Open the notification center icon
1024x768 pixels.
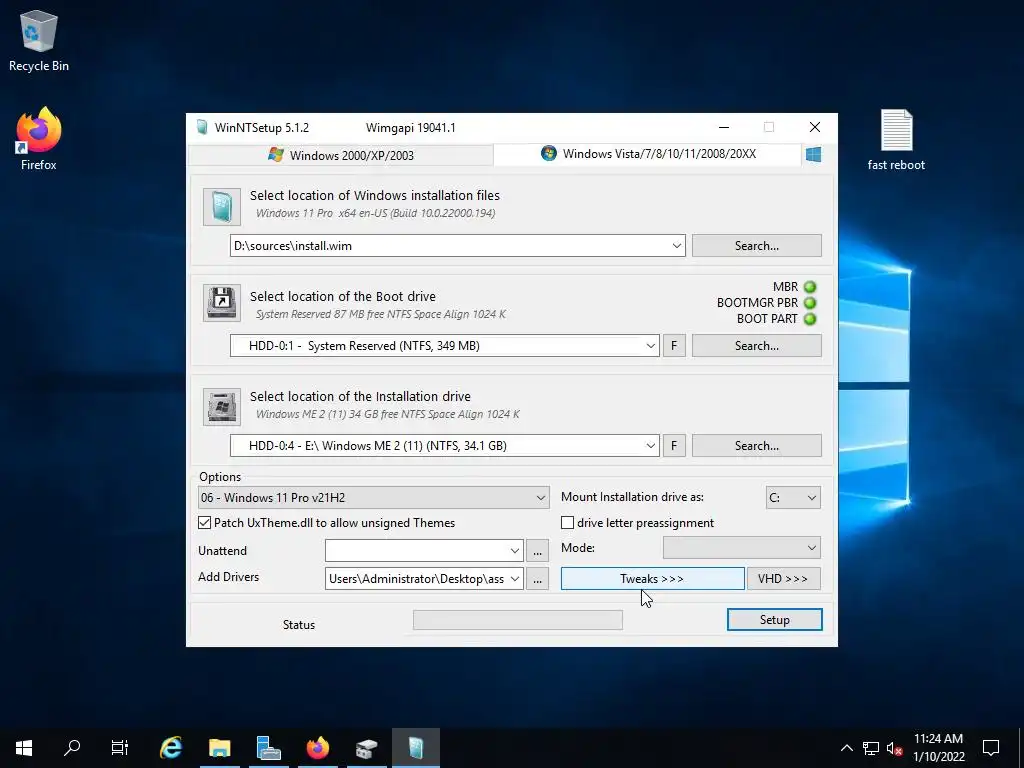991,748
